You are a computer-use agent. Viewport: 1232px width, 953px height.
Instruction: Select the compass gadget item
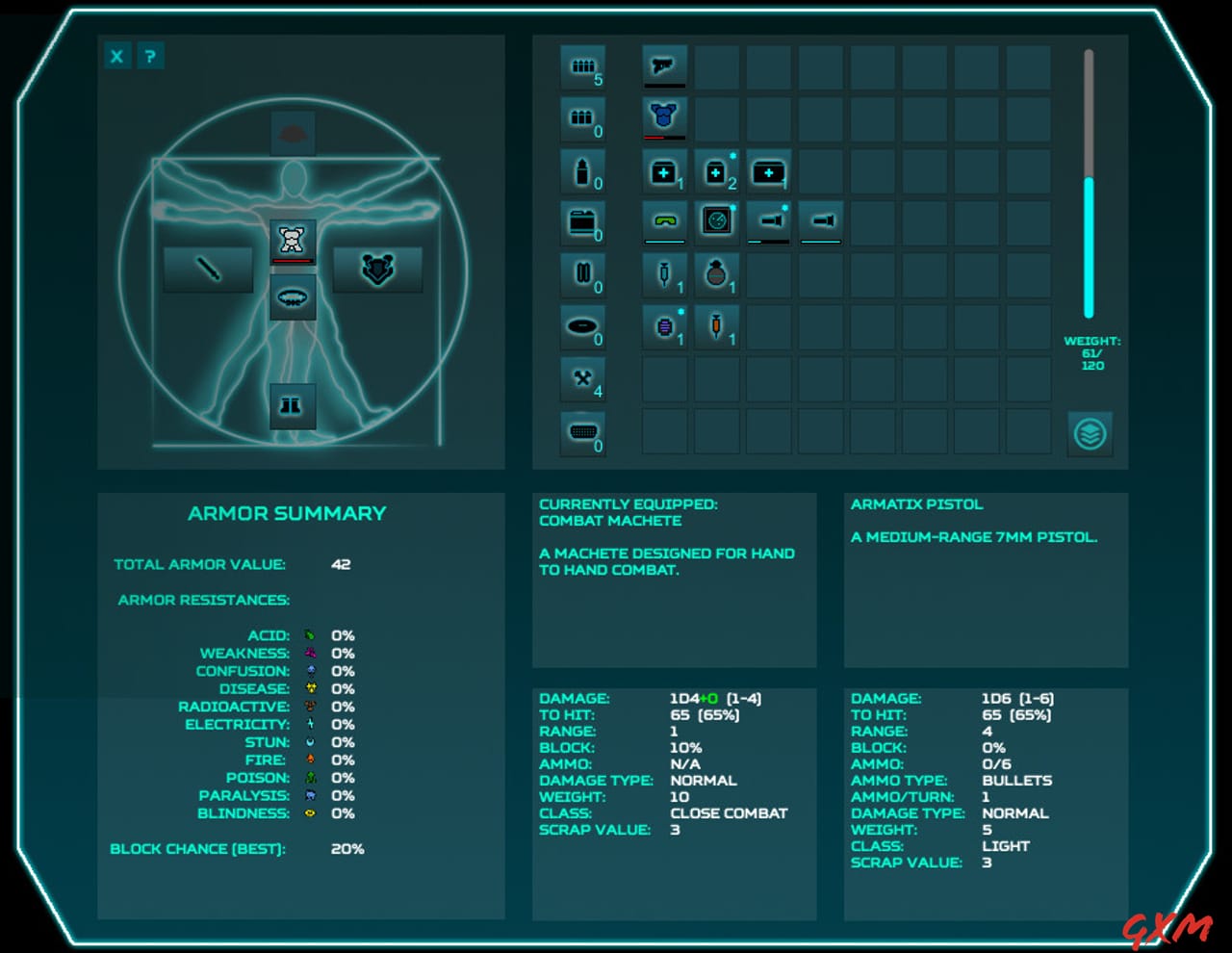pyautogui.click(x=717, y=221)
